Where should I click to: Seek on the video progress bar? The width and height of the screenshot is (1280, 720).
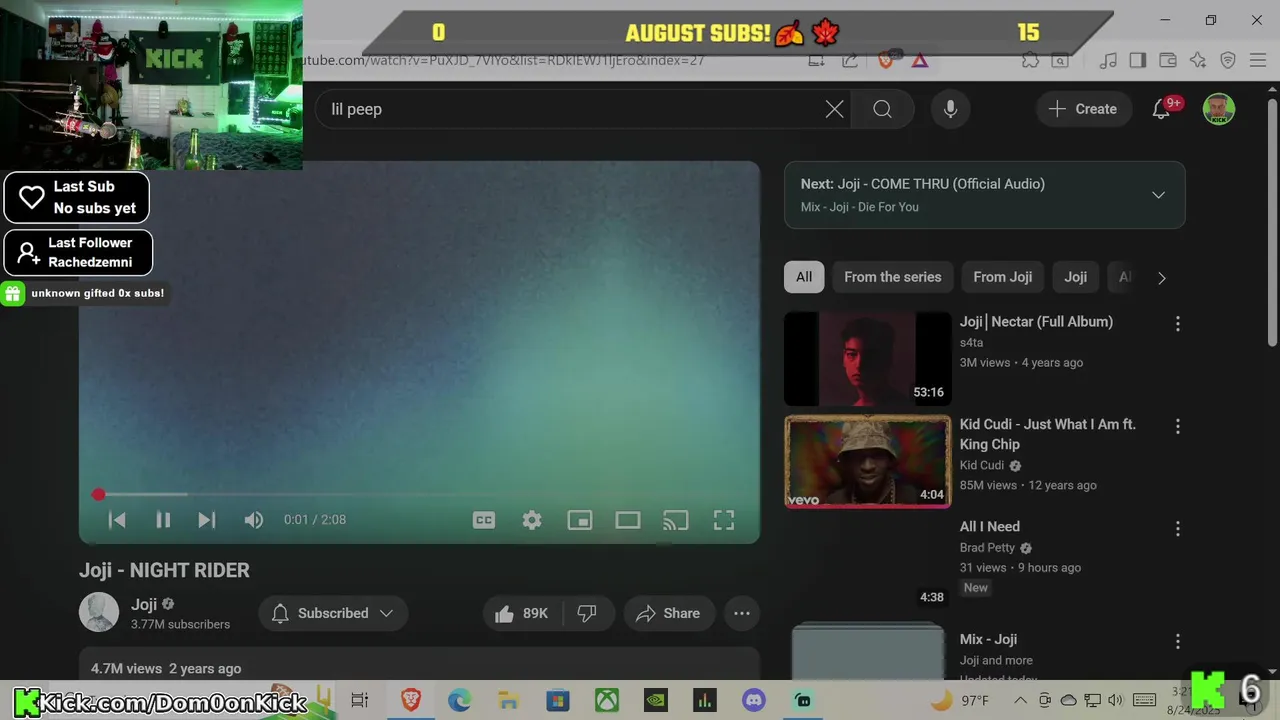420,494
